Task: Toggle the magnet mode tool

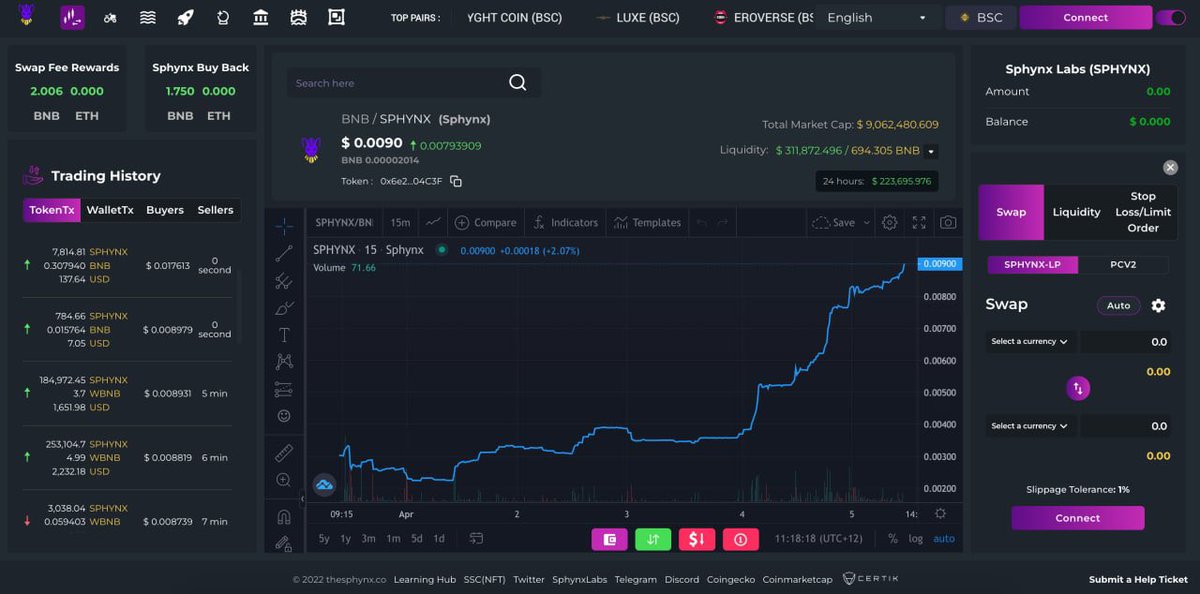Action: pyautogui.click(x=284, y=517)
